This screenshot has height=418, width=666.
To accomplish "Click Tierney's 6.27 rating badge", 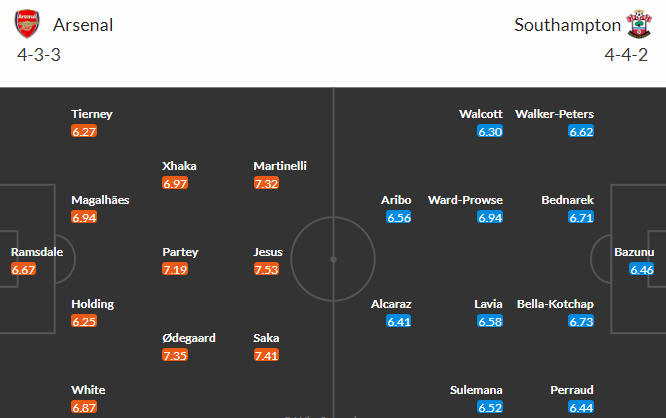I will point(84,132).
